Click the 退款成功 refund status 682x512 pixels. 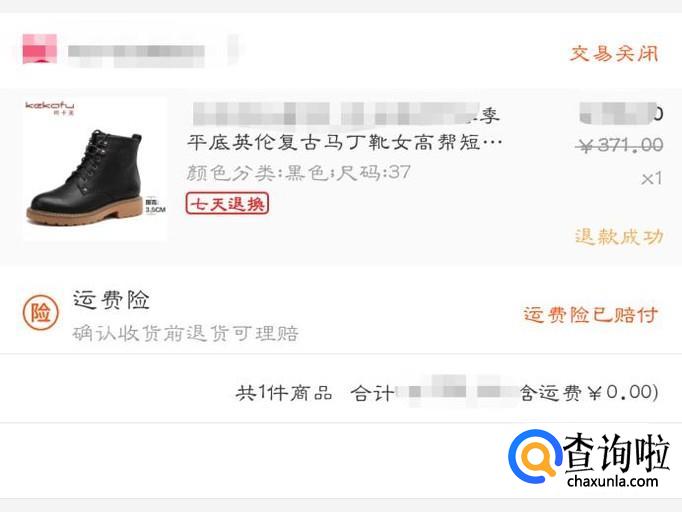(619, 237)
